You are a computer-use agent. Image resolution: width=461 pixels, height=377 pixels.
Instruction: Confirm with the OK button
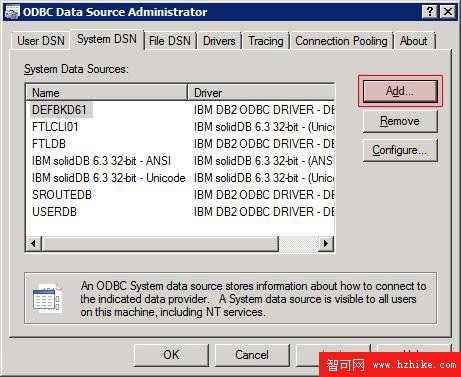click(x=171, y=355)
